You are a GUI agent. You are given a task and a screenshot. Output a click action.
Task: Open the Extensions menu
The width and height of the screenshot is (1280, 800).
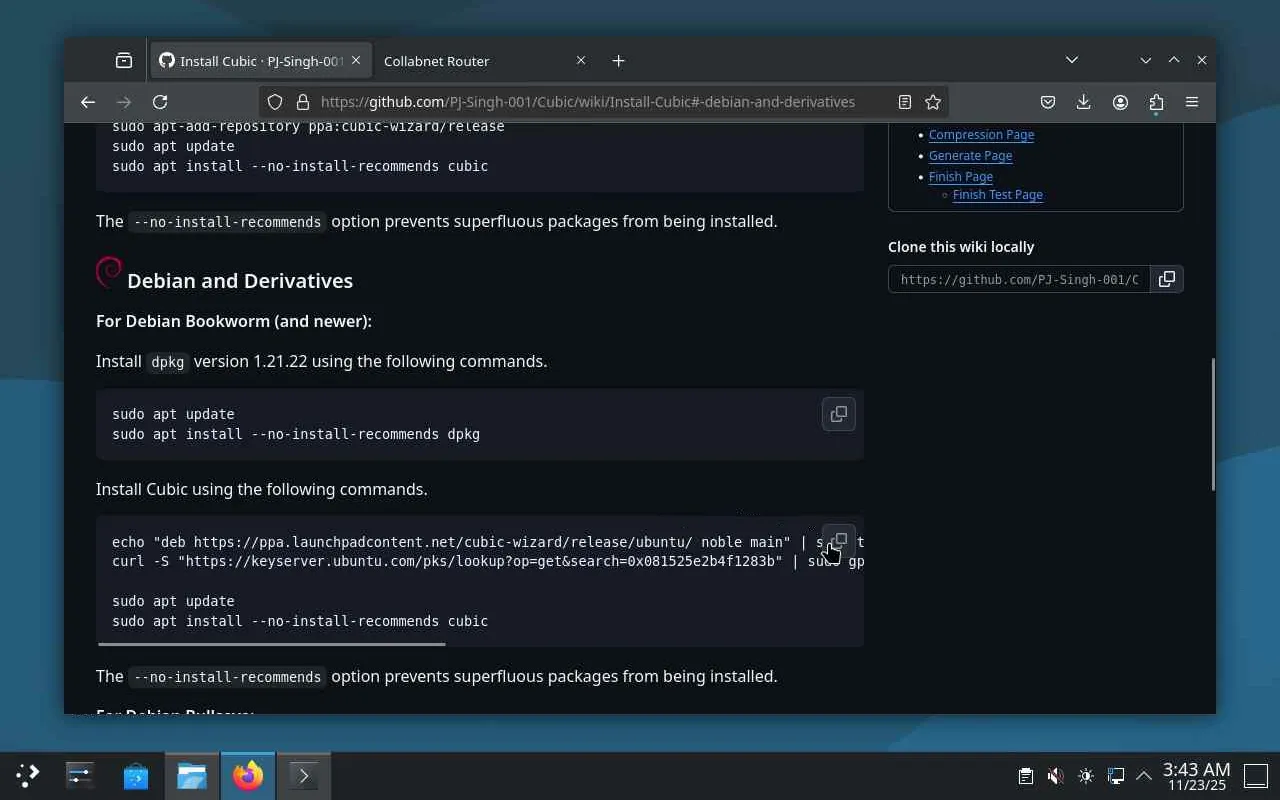click(x=1156, y=102)
